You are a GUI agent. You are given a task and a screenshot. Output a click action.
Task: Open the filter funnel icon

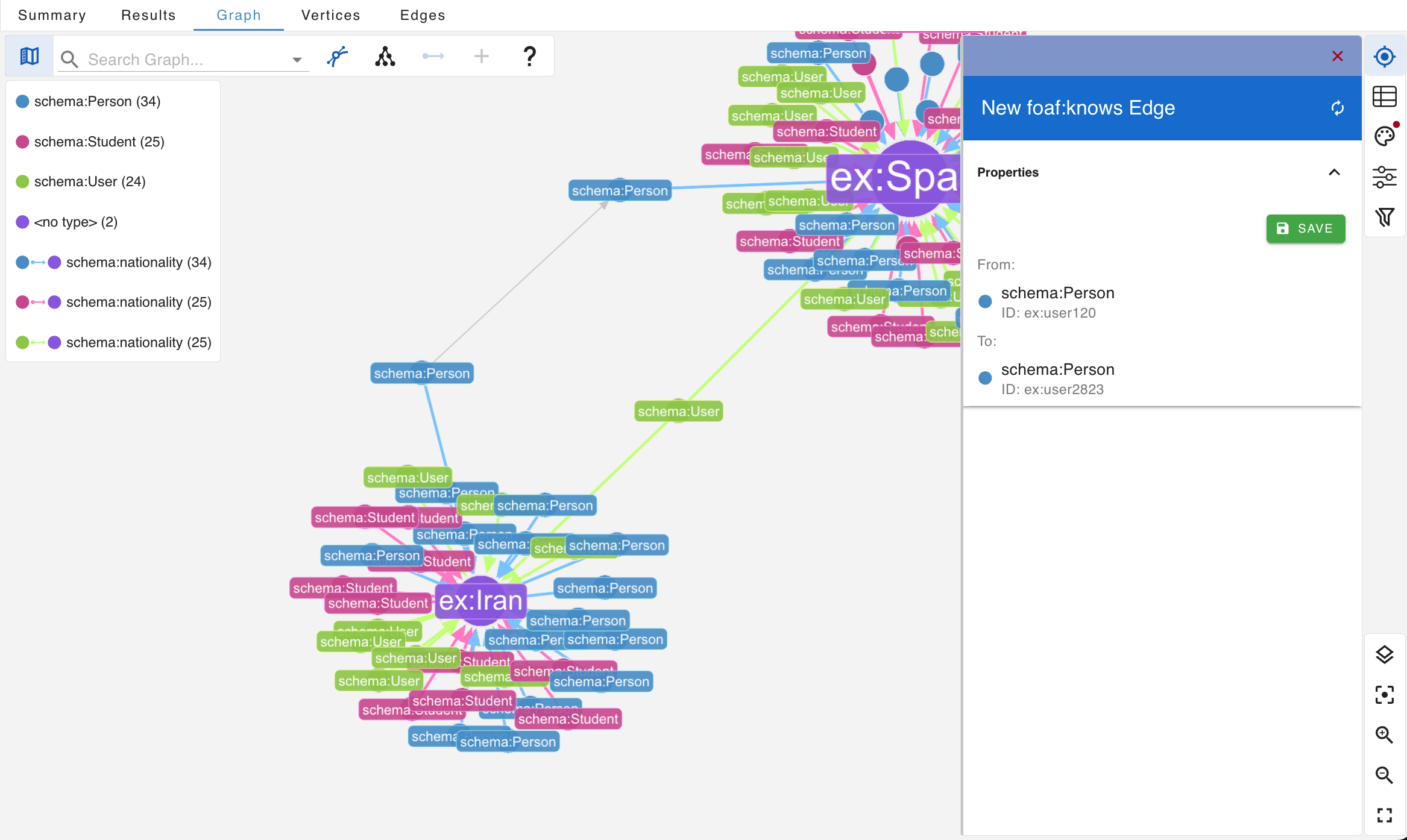[1384, 217]
